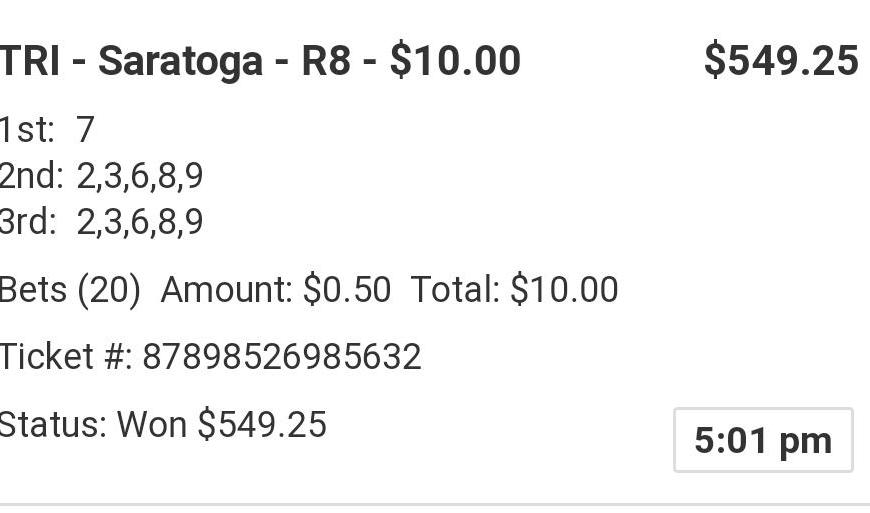Select the 1st place label
Viewport: 870px width, 513px height.
27,130
